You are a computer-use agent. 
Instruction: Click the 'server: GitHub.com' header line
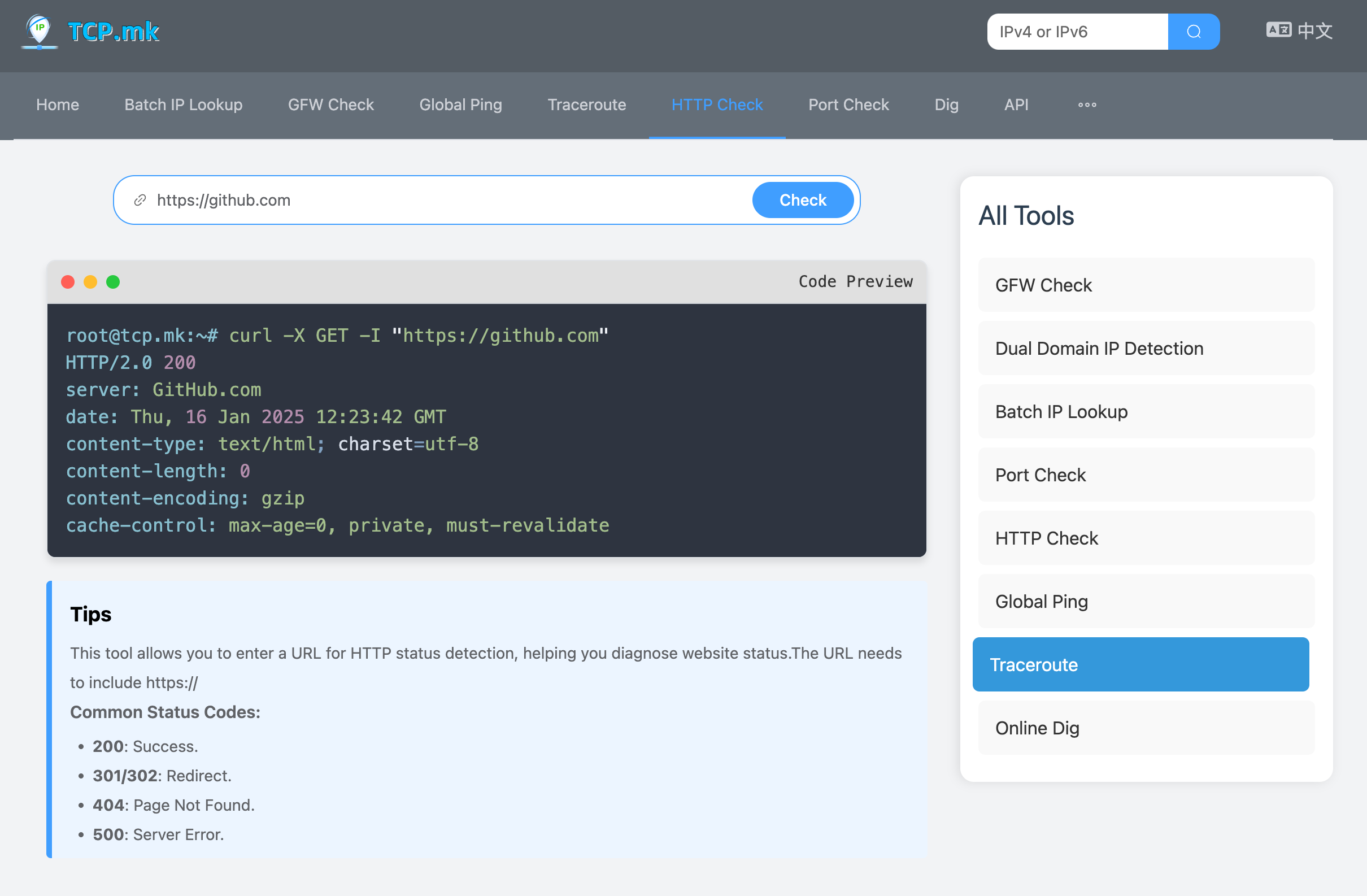[163, 389]
